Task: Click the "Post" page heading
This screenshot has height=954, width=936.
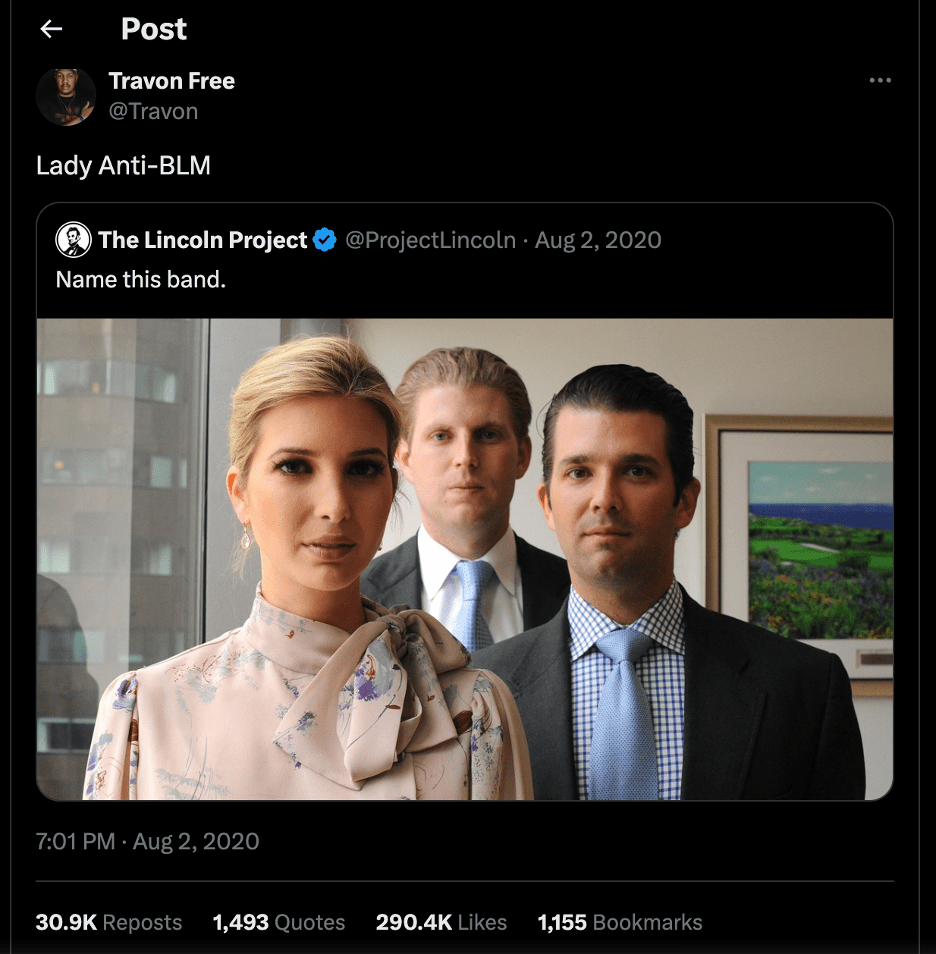Action: tap(154, 30)
